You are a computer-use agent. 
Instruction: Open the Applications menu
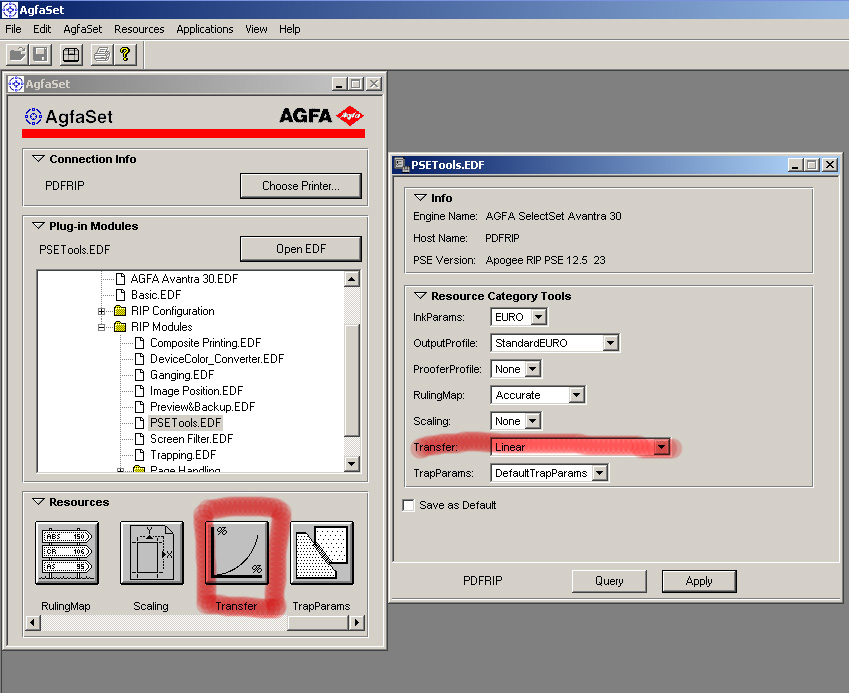click(205, 29)
